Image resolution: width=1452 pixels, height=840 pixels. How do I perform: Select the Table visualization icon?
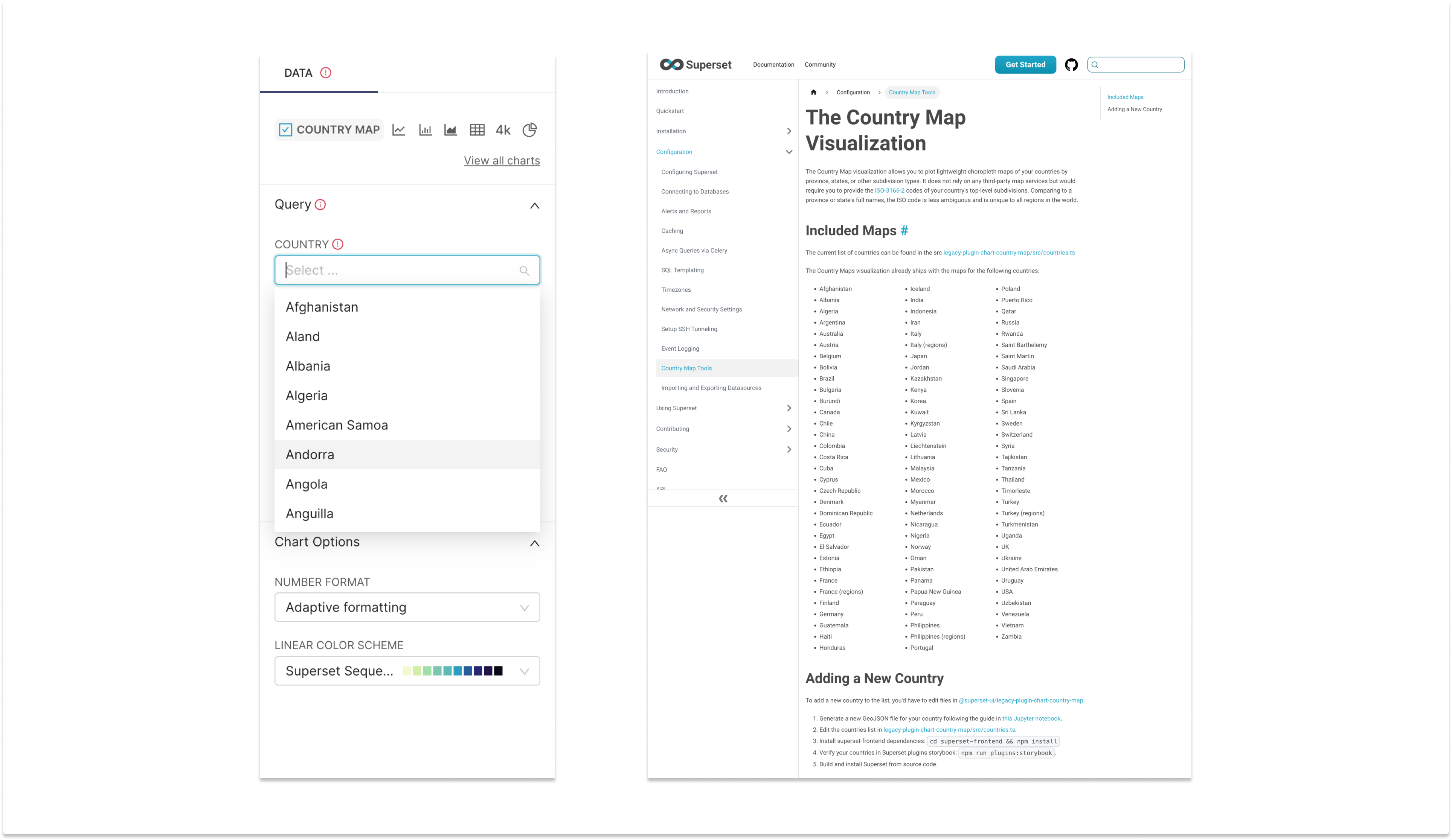[x=477, y=129]
